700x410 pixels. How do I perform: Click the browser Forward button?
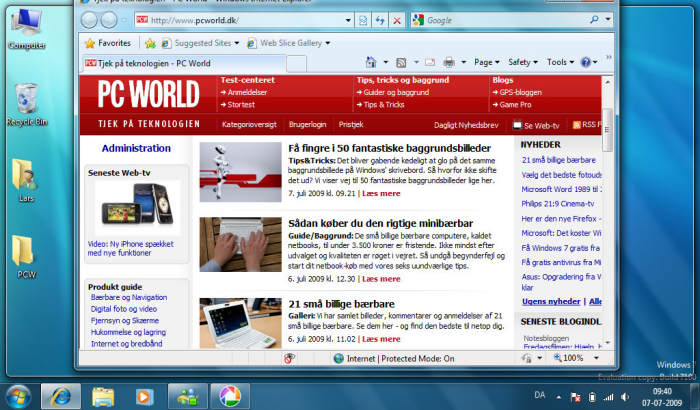[x=108, y=20]
